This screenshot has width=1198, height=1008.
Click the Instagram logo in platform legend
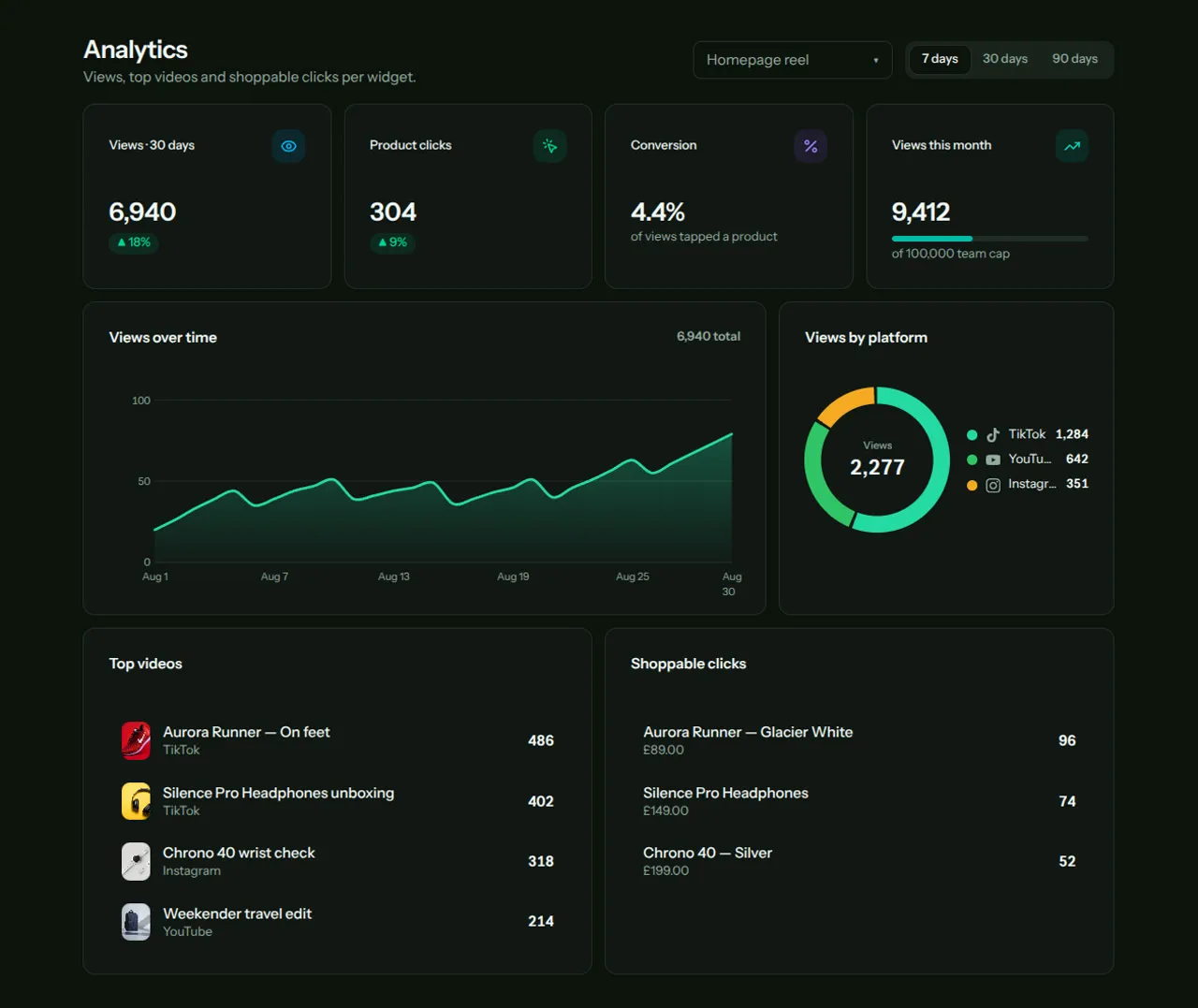pos(993,485)
